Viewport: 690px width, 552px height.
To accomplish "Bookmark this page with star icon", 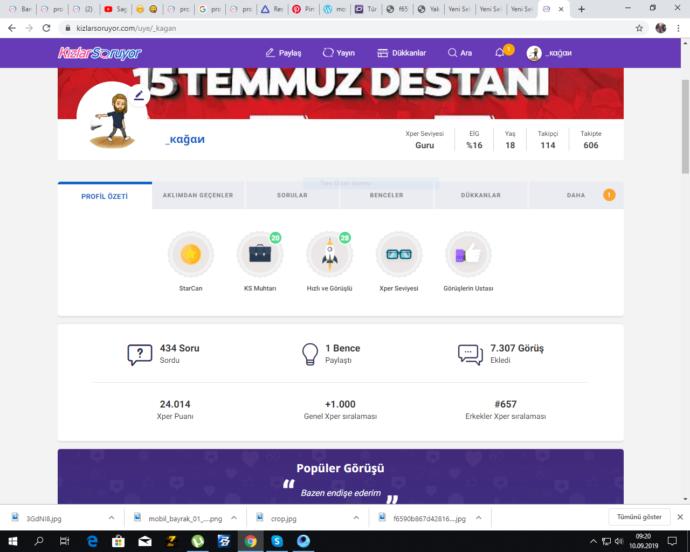I will pyautogui.click(x=639, y=28).
